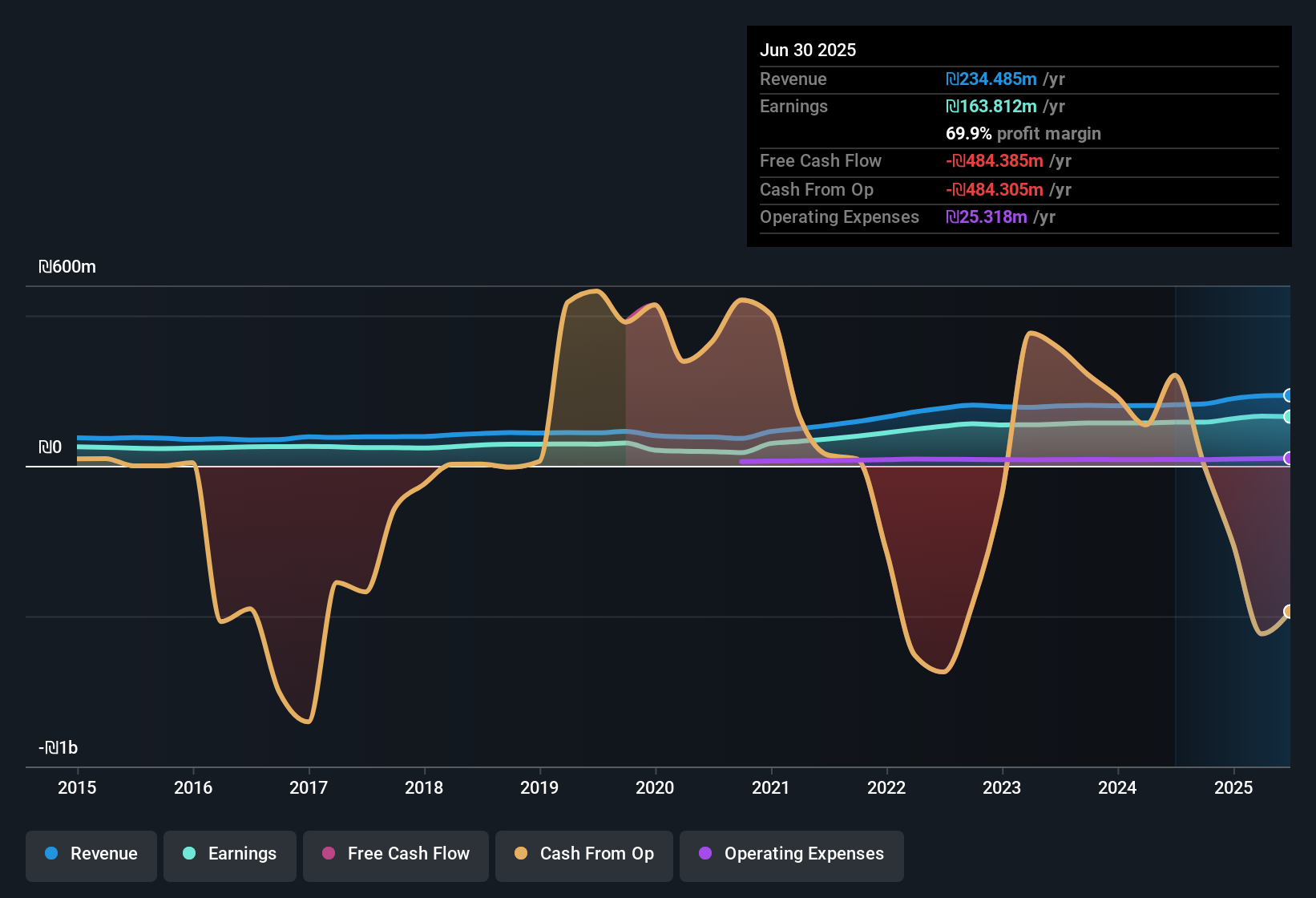The width and height of the screenshot is (1316, 898).
Task: Click the pink Free Cash Flow legend dot
Action: pos(328,855)
